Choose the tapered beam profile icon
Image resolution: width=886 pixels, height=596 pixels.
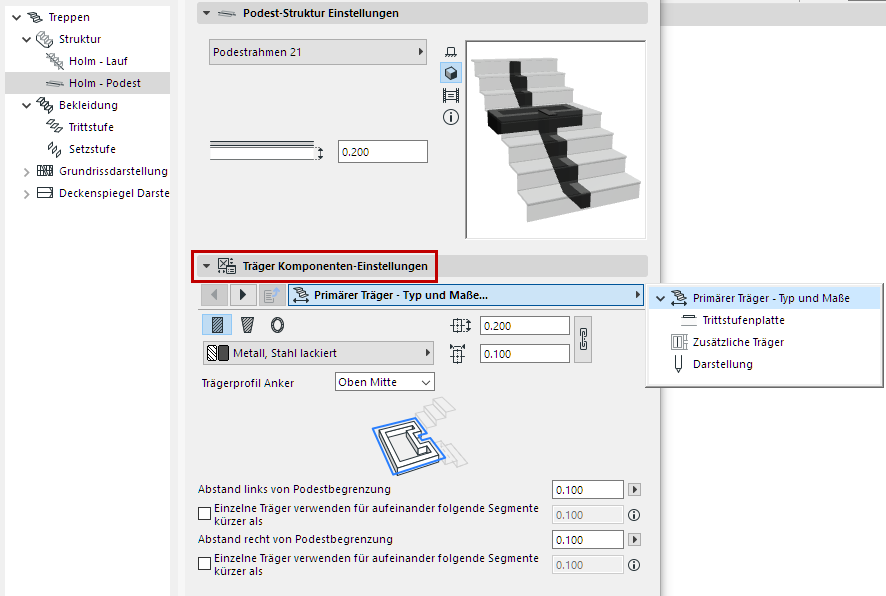(247, 325)
